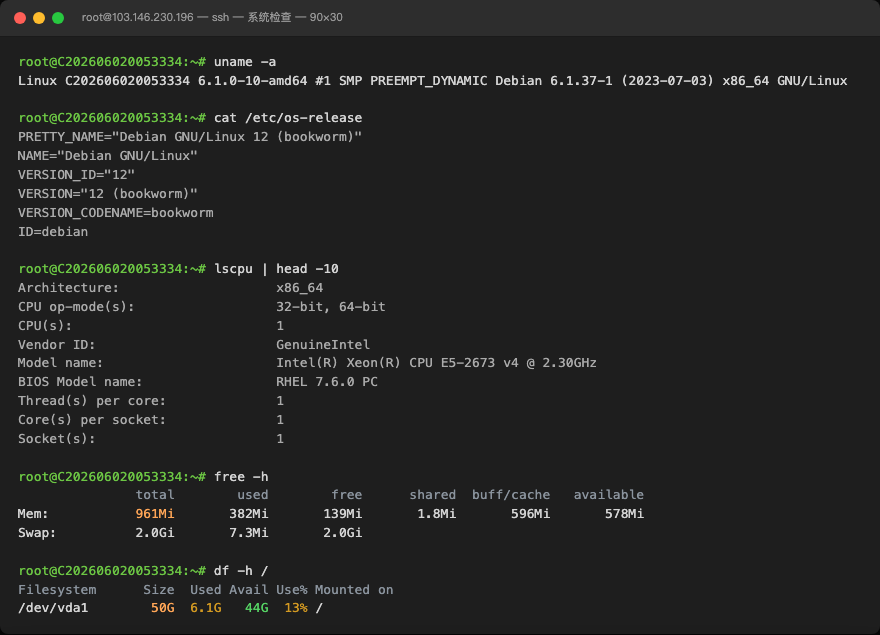Click the 1.8Mi shared memory value
The width and height of the screenshot is (880, 635).
pos(436,514)
